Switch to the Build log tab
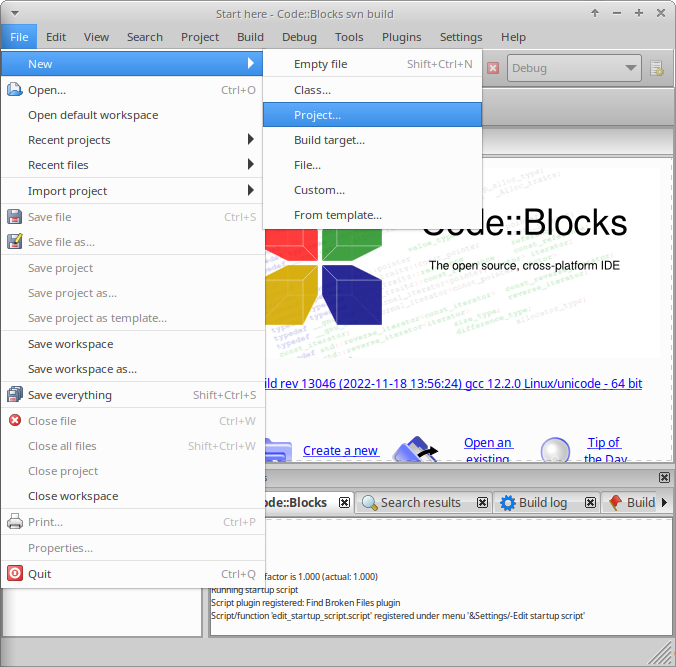676x667 pixels. [x=543, y=503]
